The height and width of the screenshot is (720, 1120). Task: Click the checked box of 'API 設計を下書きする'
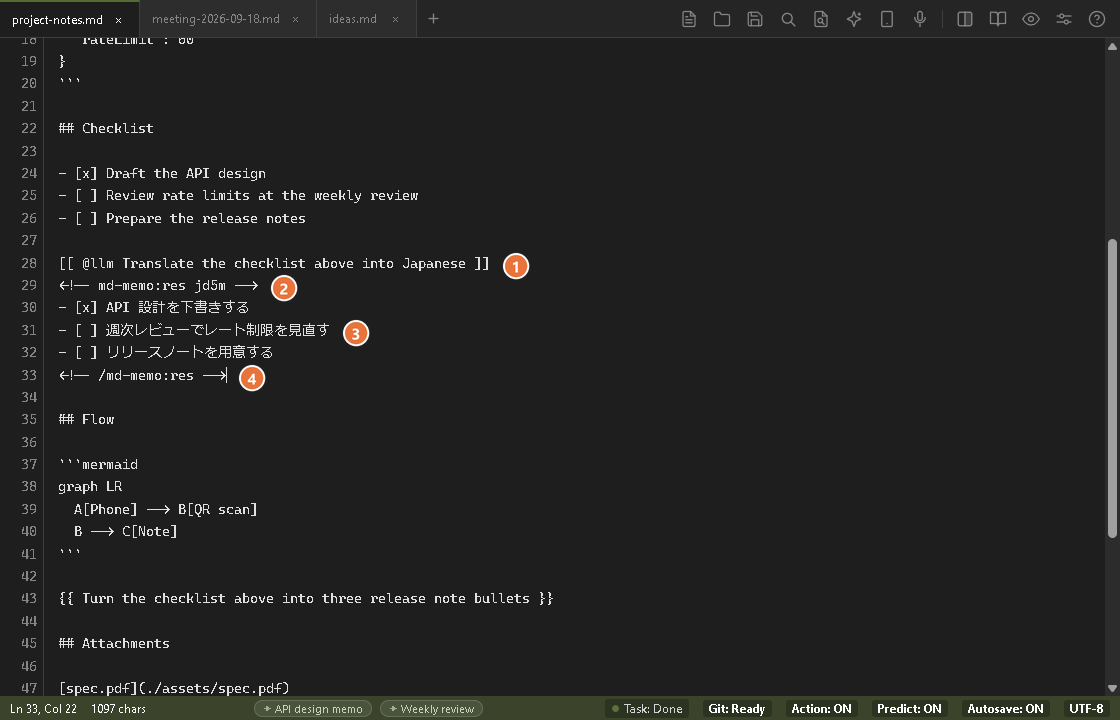(86, 307)
